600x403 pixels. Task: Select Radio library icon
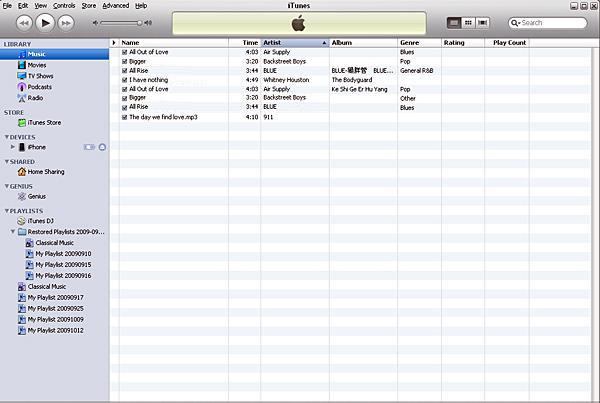tap(22, 98)
